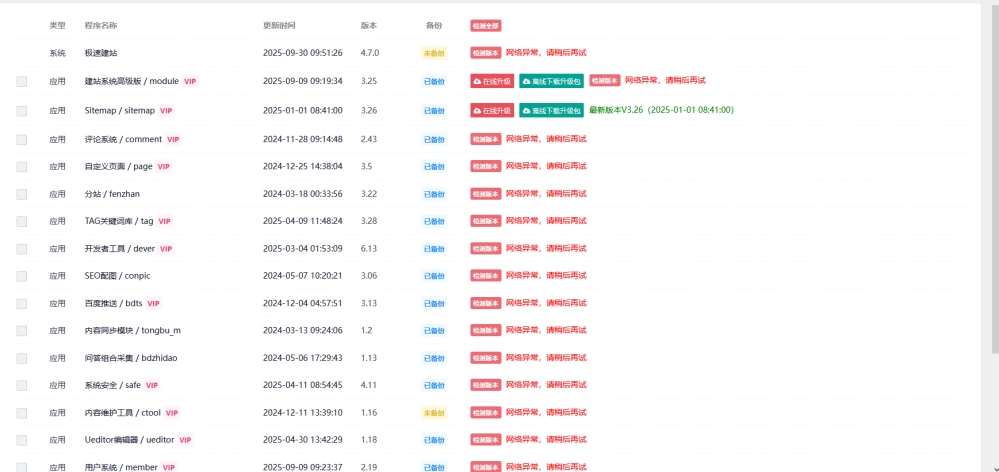The height and width of the screenshot is (472, 999).
Task: Click the 更新时间 column header
Action: pyautogui.click(x=279, y=25)
